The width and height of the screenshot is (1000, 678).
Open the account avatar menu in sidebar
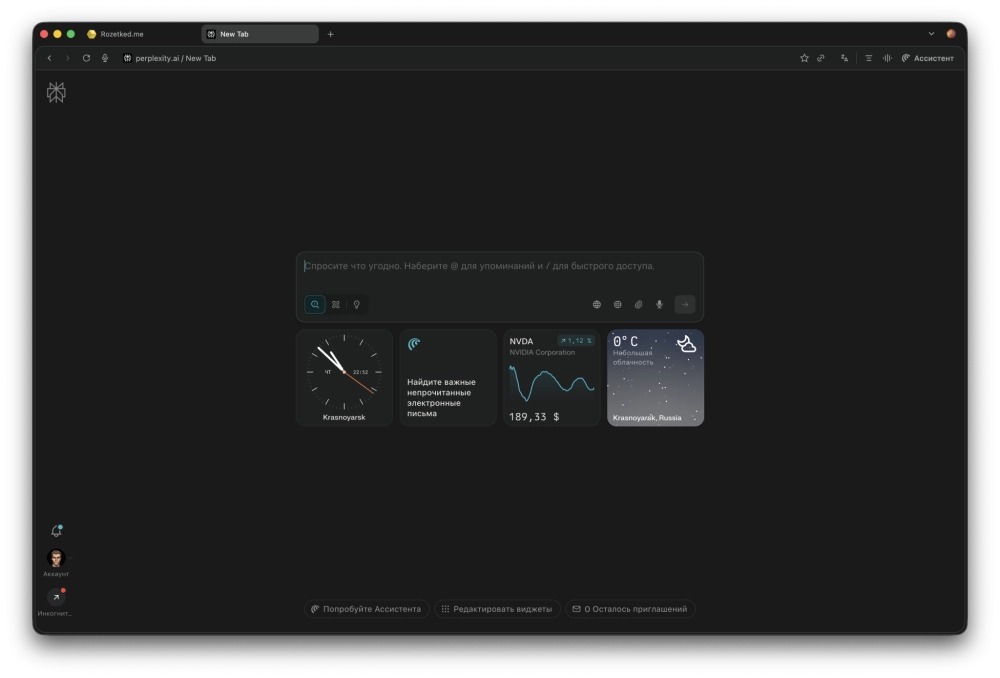coord(56,558)
